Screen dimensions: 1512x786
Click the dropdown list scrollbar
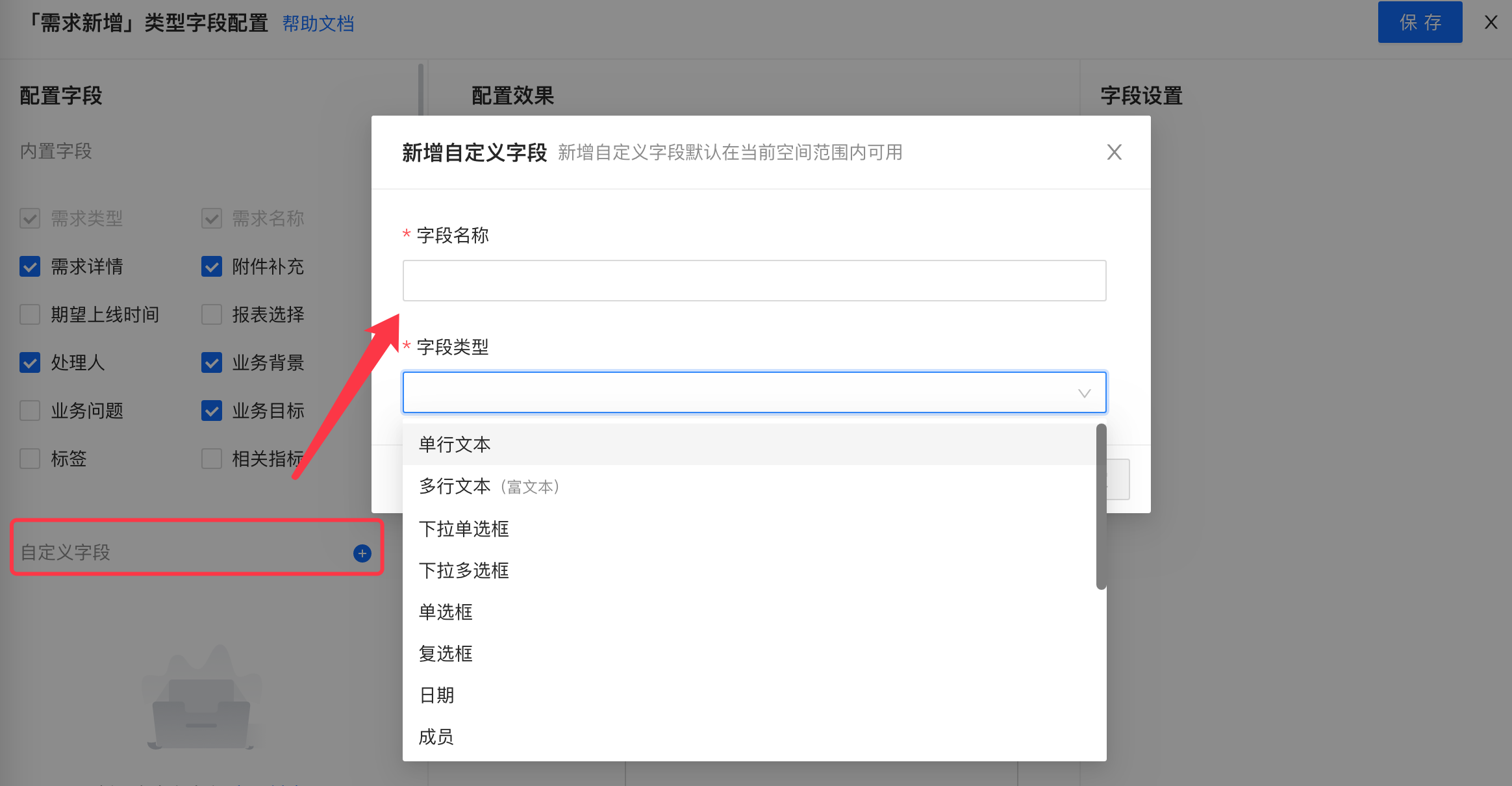[1101, 507]
